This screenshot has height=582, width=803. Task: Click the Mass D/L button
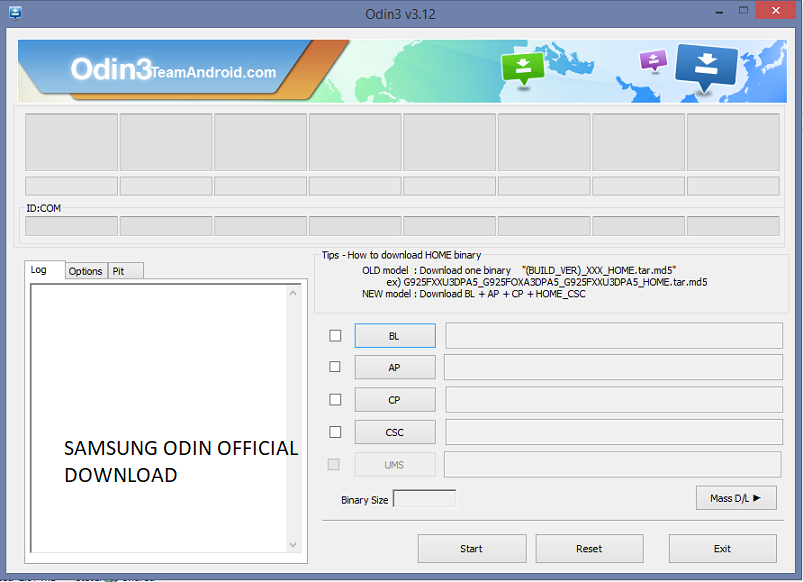735,497
